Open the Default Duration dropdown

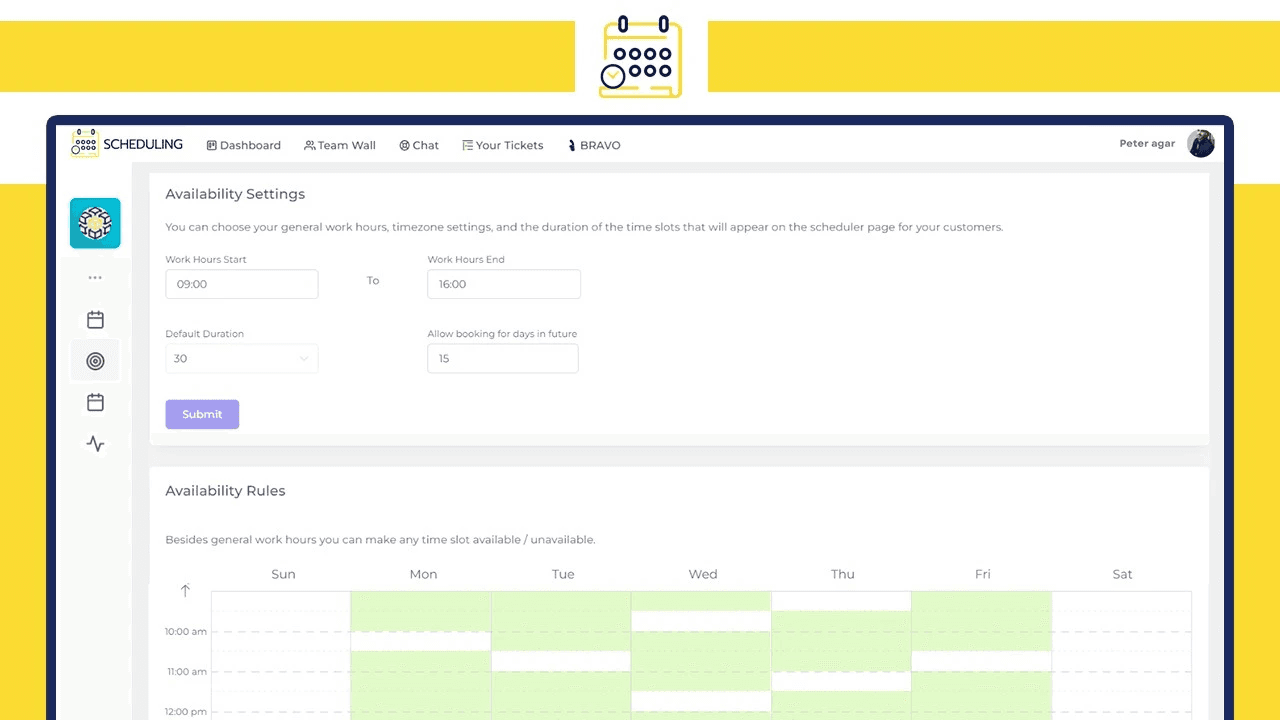coord(241,358)
